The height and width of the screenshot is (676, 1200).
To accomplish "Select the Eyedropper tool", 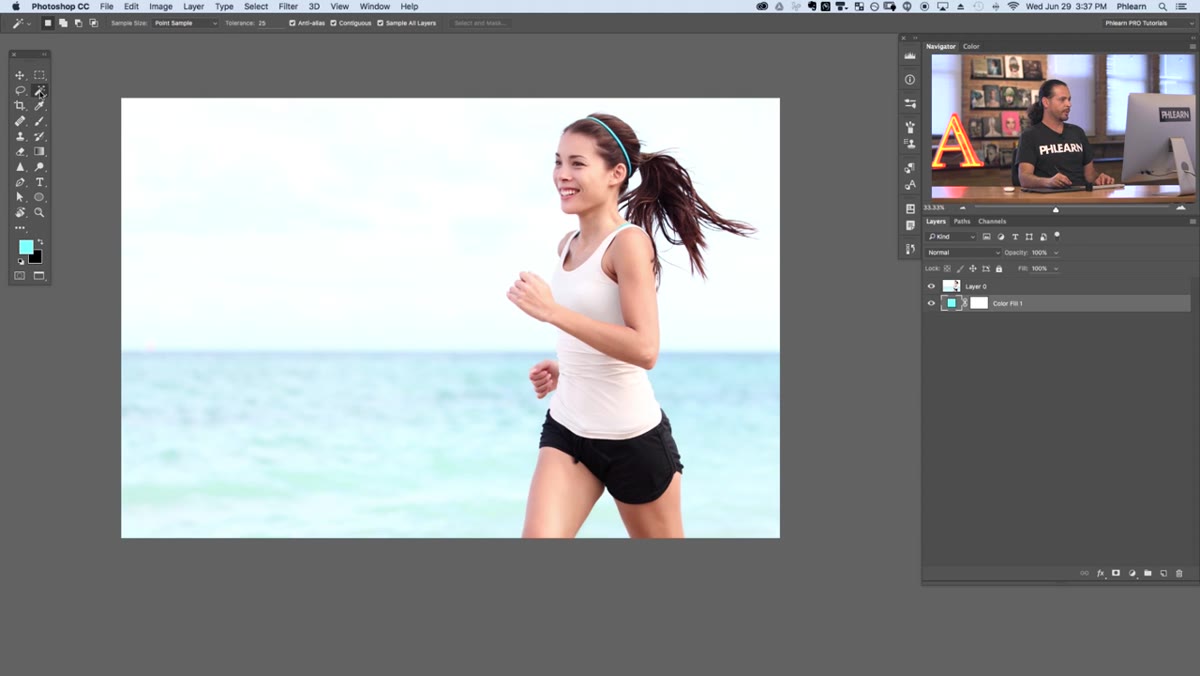I will (40, 106).
